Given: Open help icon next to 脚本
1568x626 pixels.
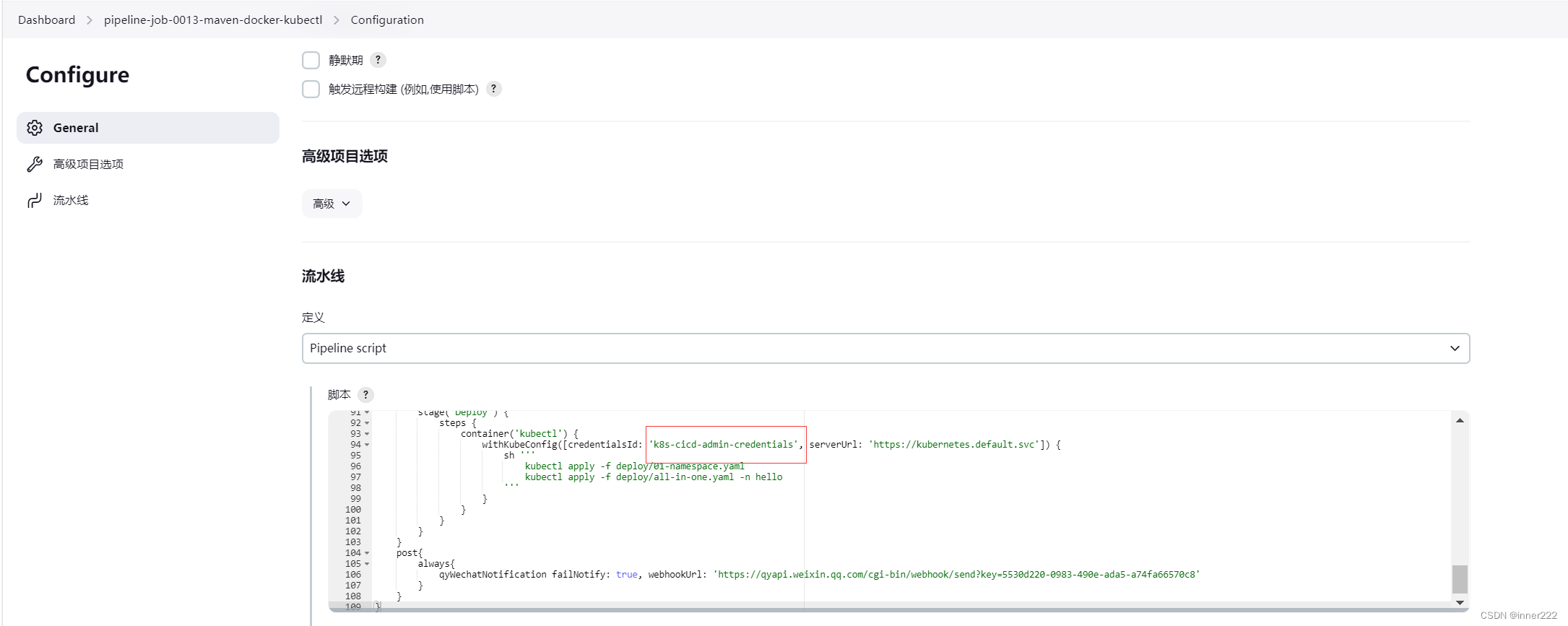Looking at the screenshot, I should point(365,394).
